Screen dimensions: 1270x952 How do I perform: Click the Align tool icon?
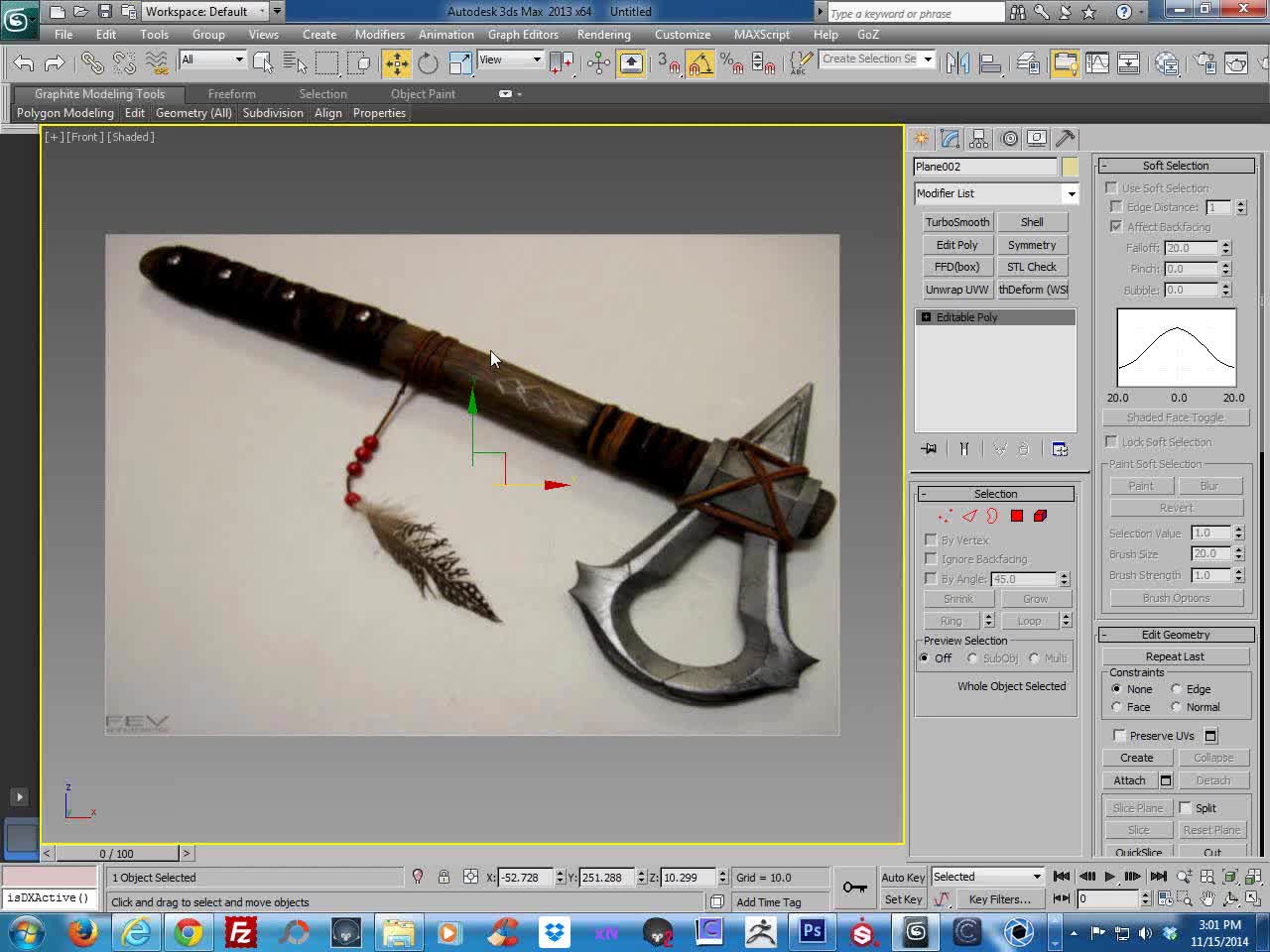tap(989, 63)
